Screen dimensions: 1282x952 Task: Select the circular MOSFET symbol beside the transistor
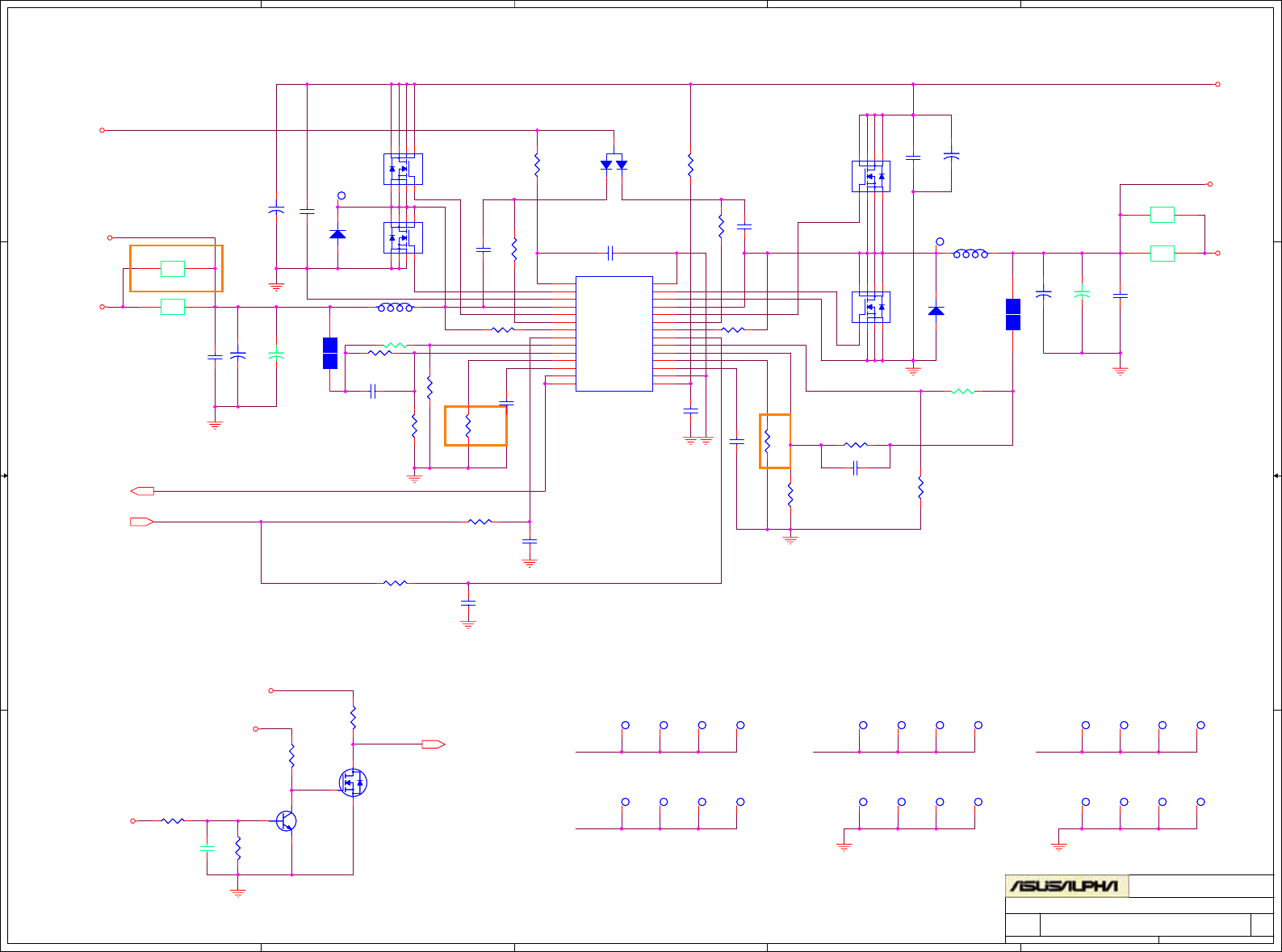click(353, 782)
